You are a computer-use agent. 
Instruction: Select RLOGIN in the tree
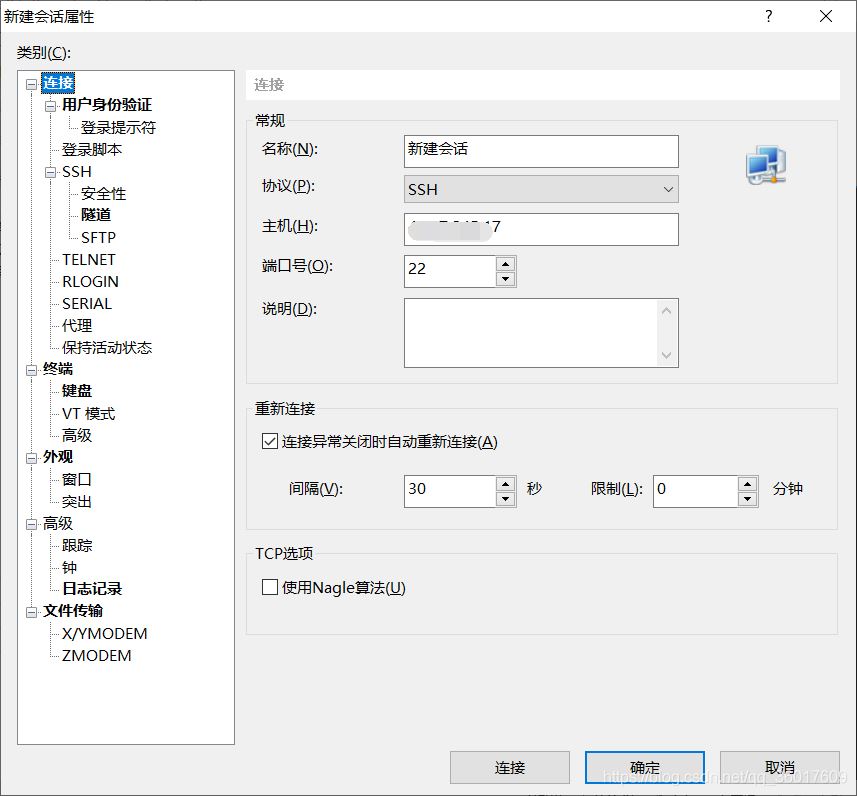coord(90,282)
